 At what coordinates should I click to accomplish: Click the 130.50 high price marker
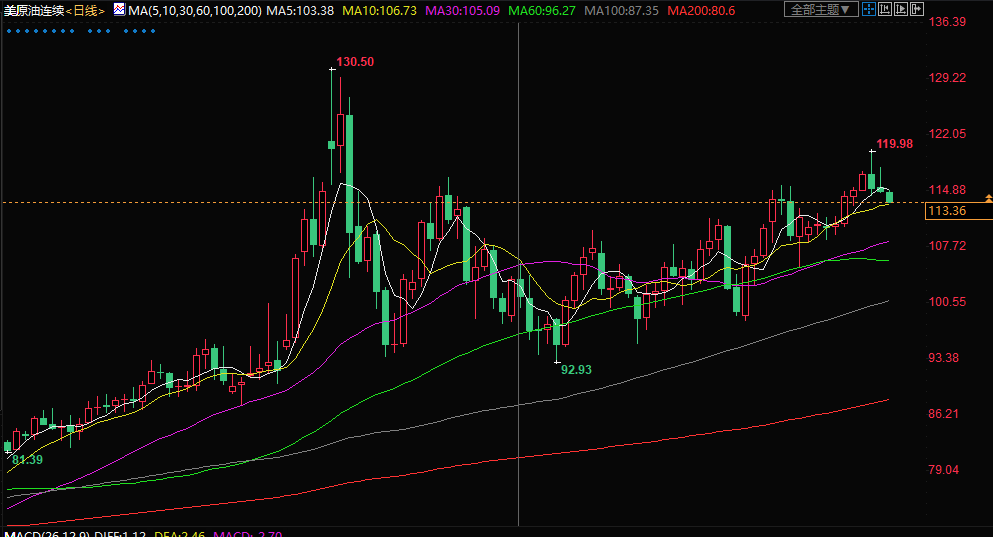coord(355,62)
